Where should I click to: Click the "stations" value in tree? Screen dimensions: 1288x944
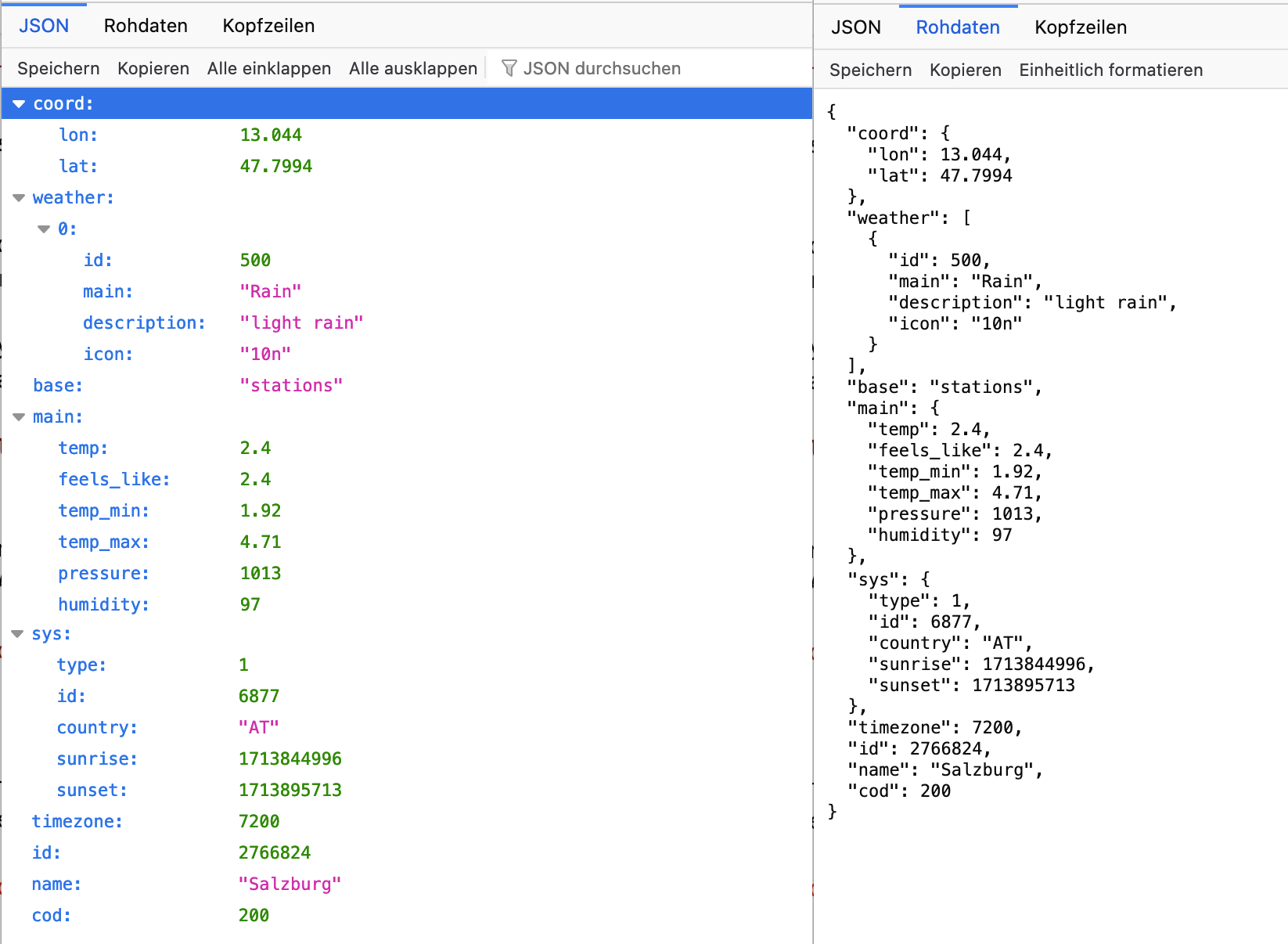(x=291, y=386)
